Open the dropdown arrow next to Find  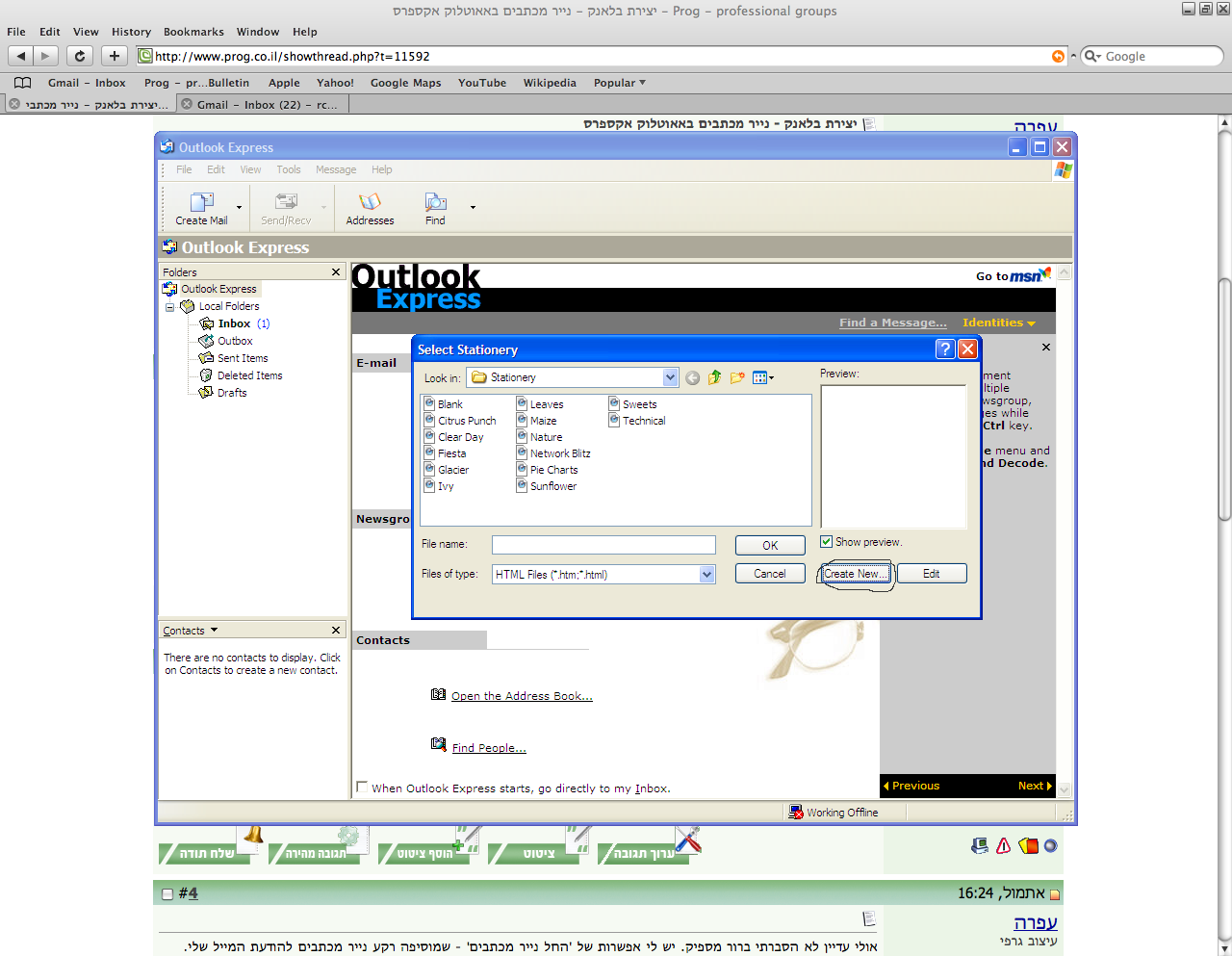pos(473,207)
